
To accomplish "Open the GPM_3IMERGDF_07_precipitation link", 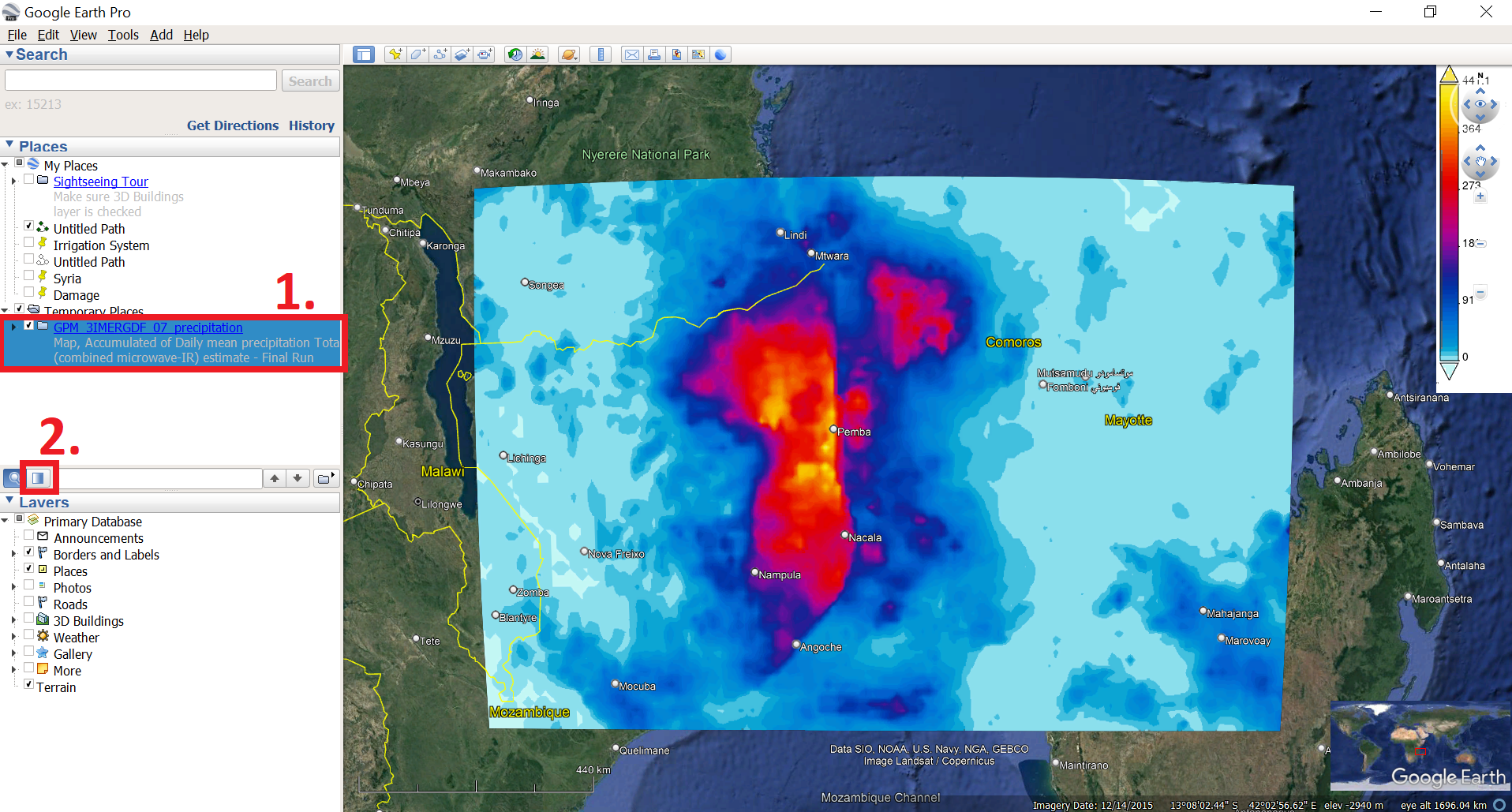I will click(148, 327).
